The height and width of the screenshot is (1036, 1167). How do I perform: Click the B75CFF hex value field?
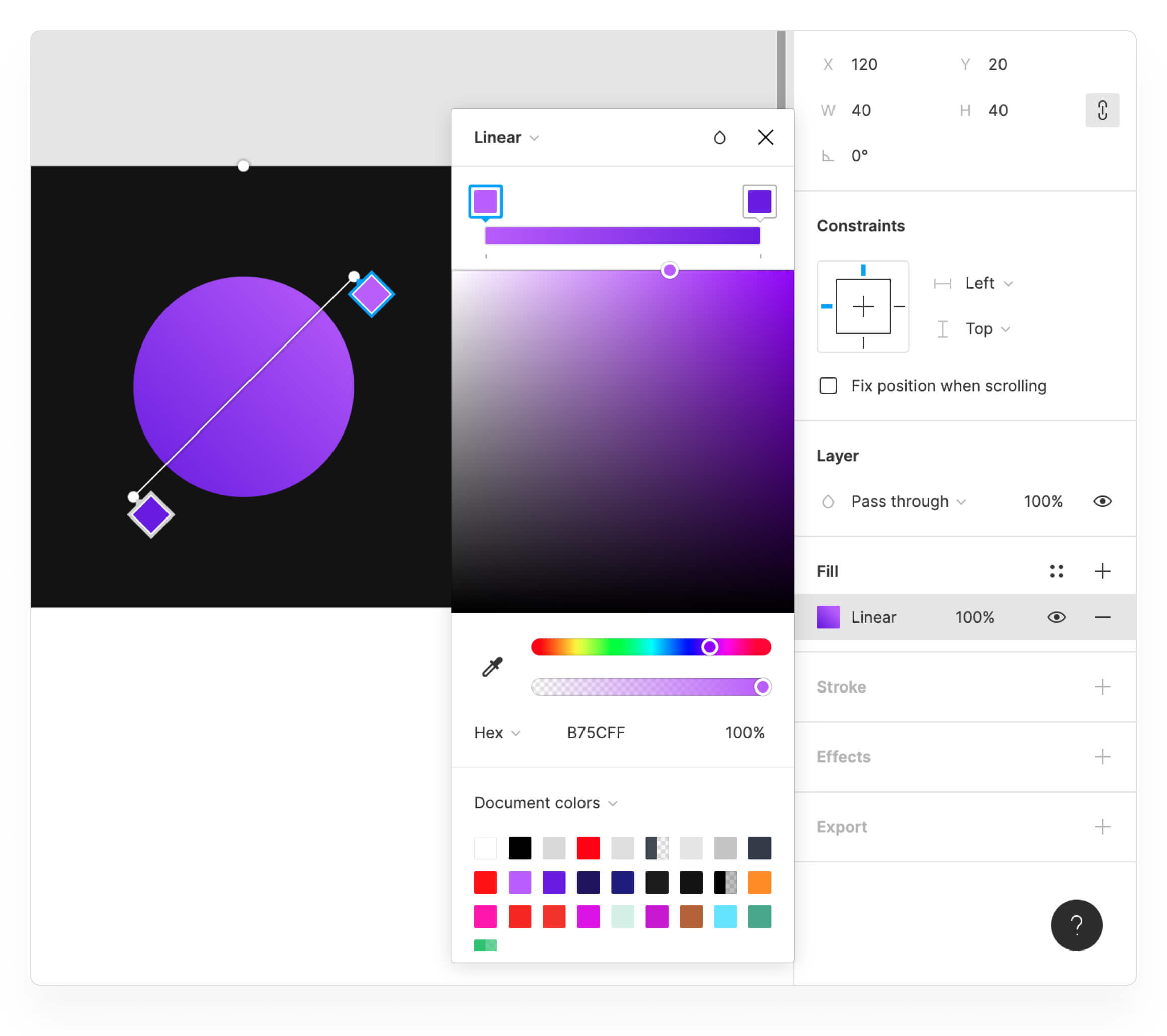[596, 733]
